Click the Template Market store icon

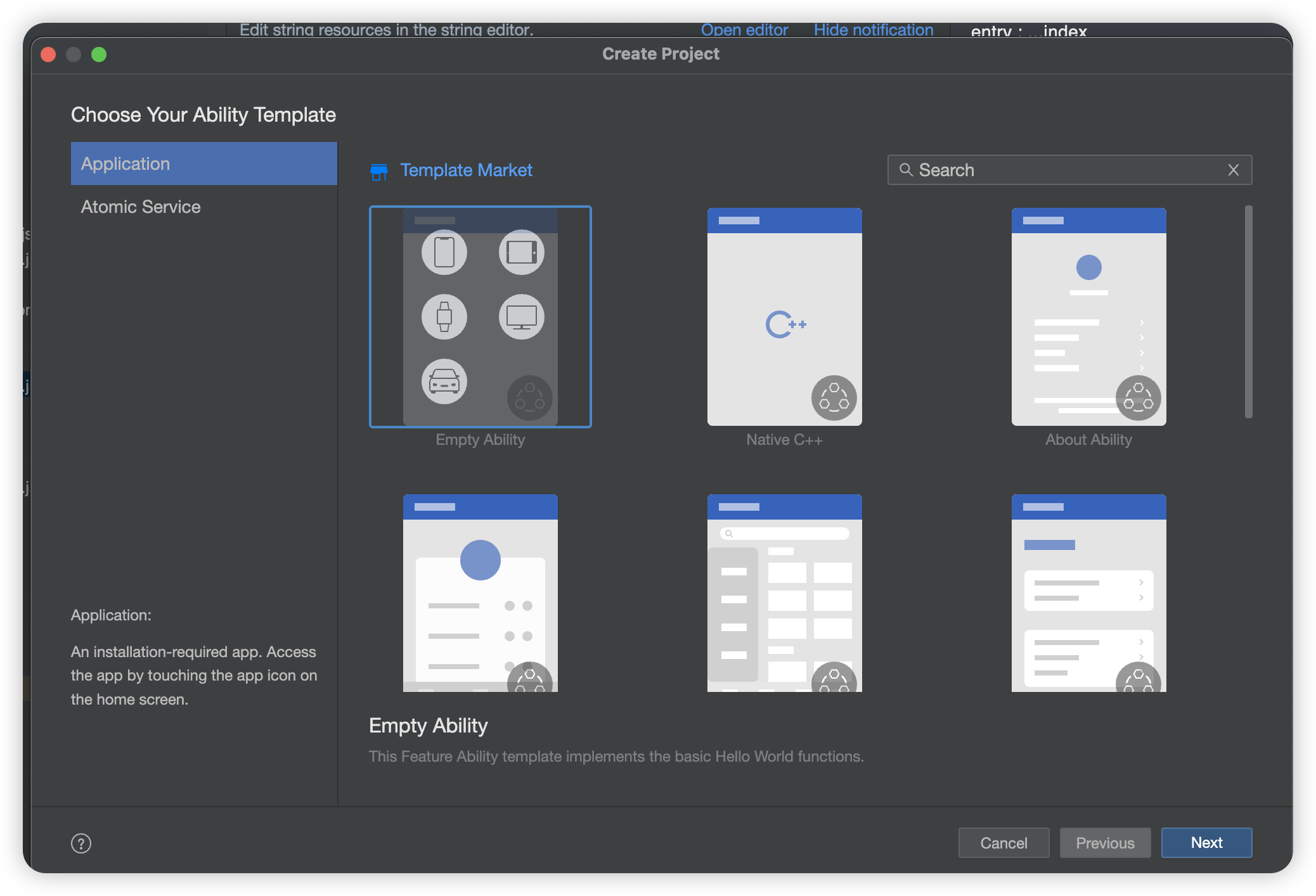[378, 171]
